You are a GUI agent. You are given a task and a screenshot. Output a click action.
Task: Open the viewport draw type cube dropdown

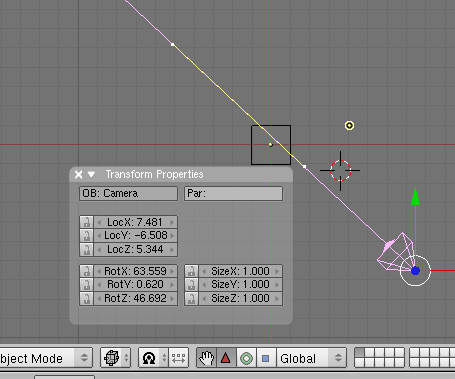point(115,358)
